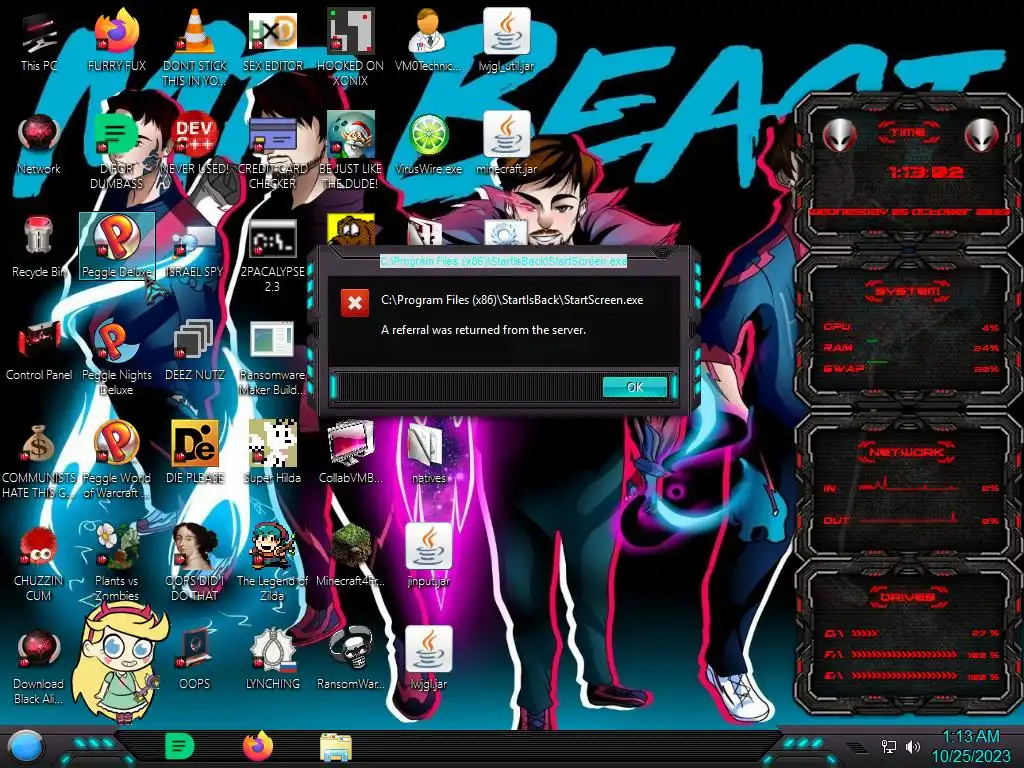This screenshot has height=768, width=1024.
Task: Click the left alien head gadget icon
Action: [839, 136]
